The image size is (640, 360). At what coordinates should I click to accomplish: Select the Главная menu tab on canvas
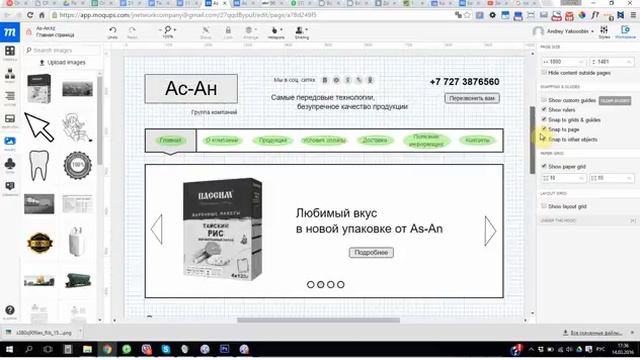pos(171,140)
